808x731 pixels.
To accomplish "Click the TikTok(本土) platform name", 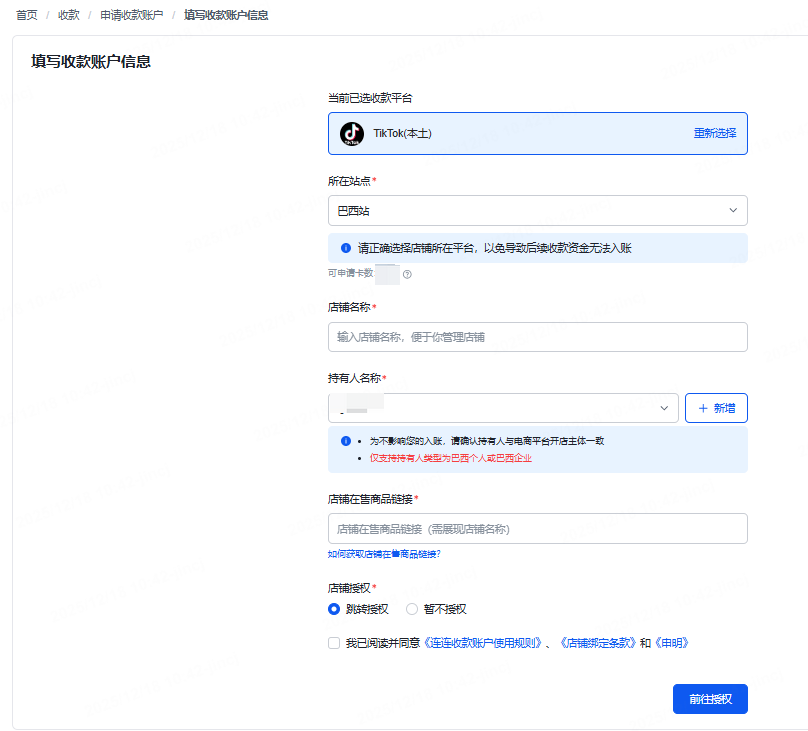I will [402, 133].
